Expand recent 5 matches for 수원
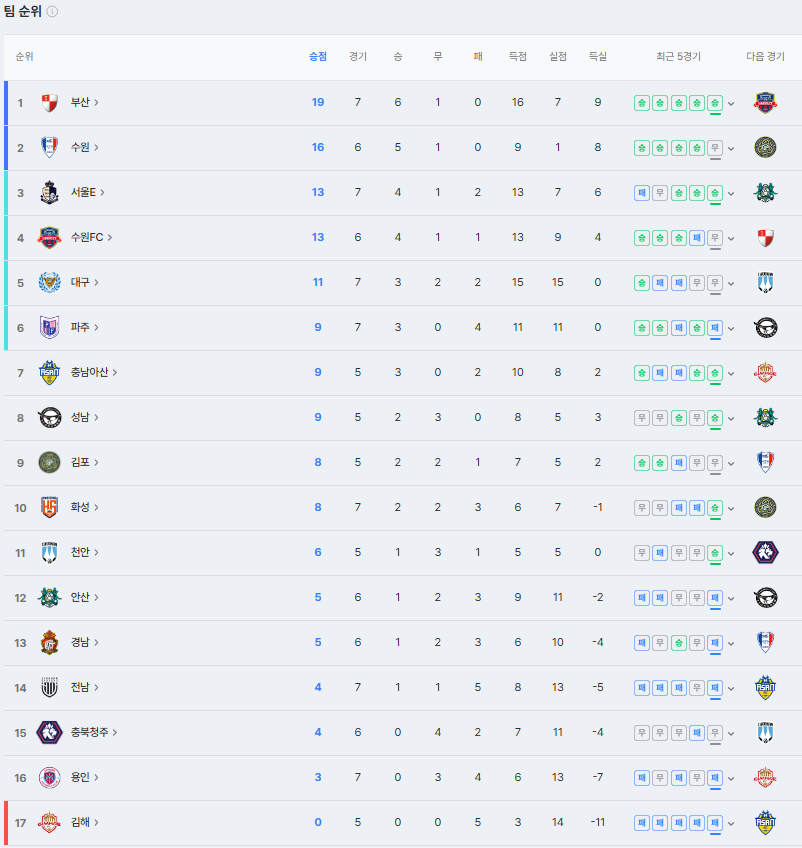The height and width of the screenshot is (848, 802). pos(731,148)
